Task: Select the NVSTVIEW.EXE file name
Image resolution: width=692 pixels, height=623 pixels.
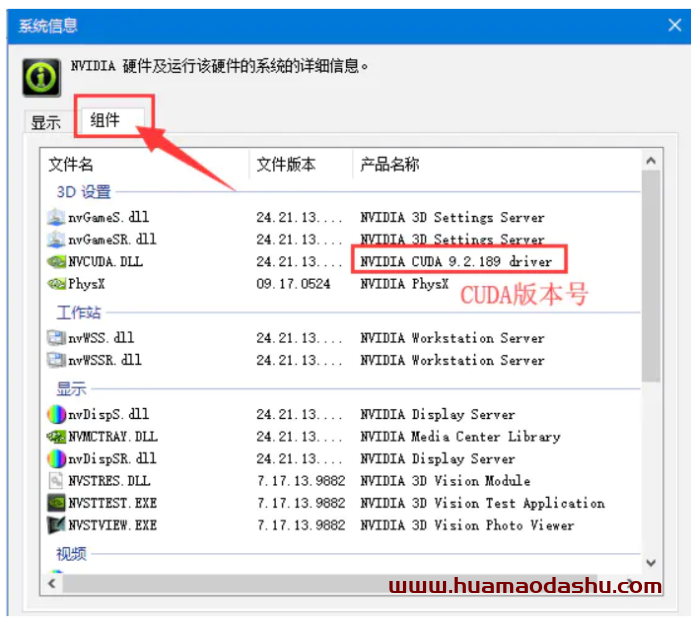Action: [113, 525]
